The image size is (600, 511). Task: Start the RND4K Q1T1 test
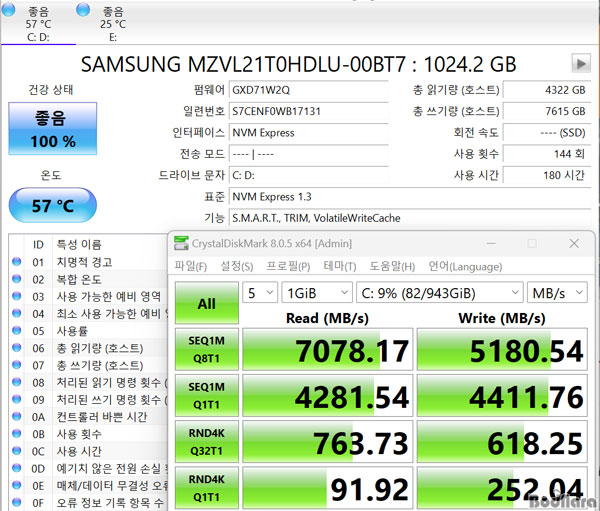[207, 488]
